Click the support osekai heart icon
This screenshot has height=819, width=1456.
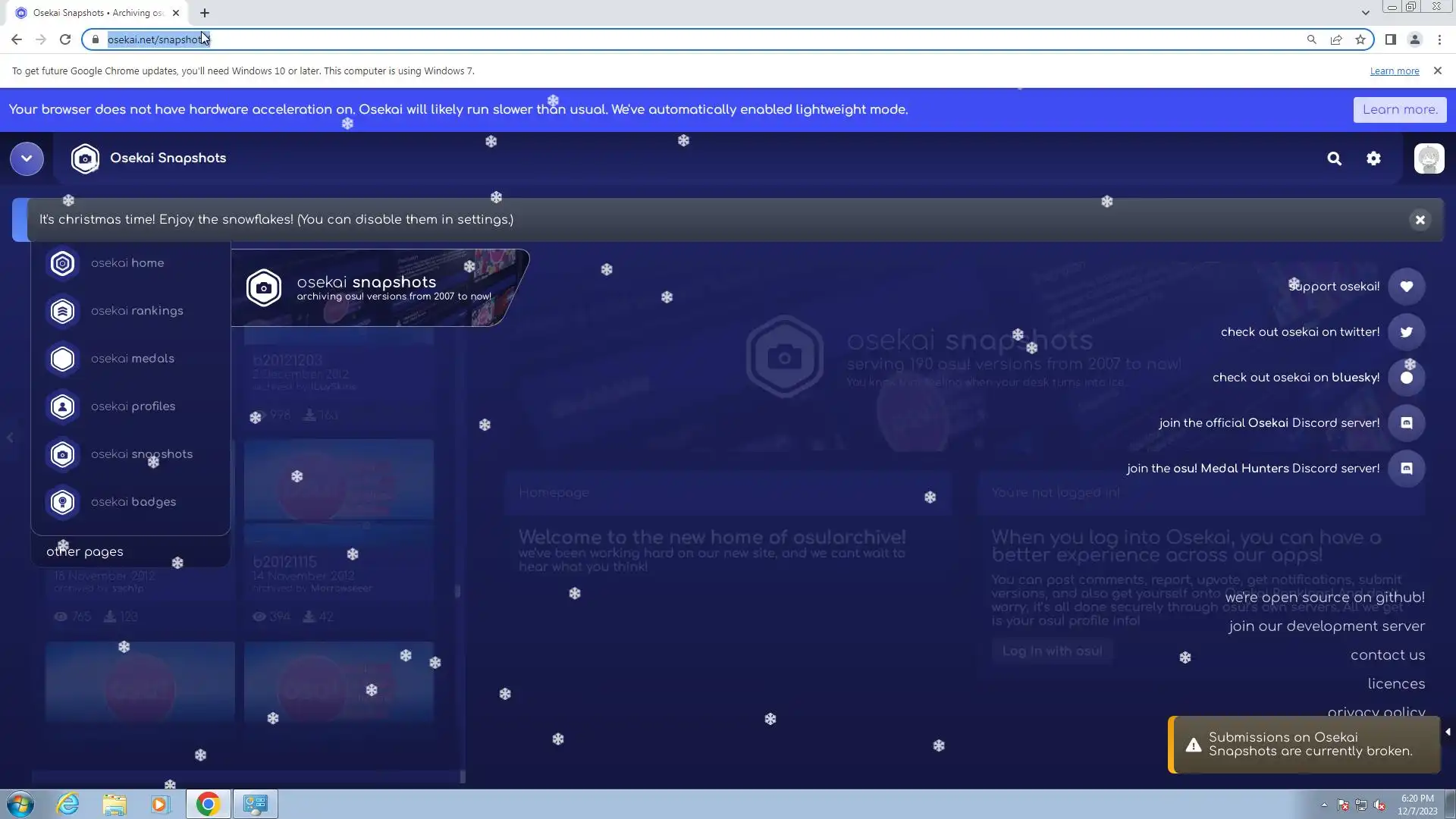click(1406, 287)
